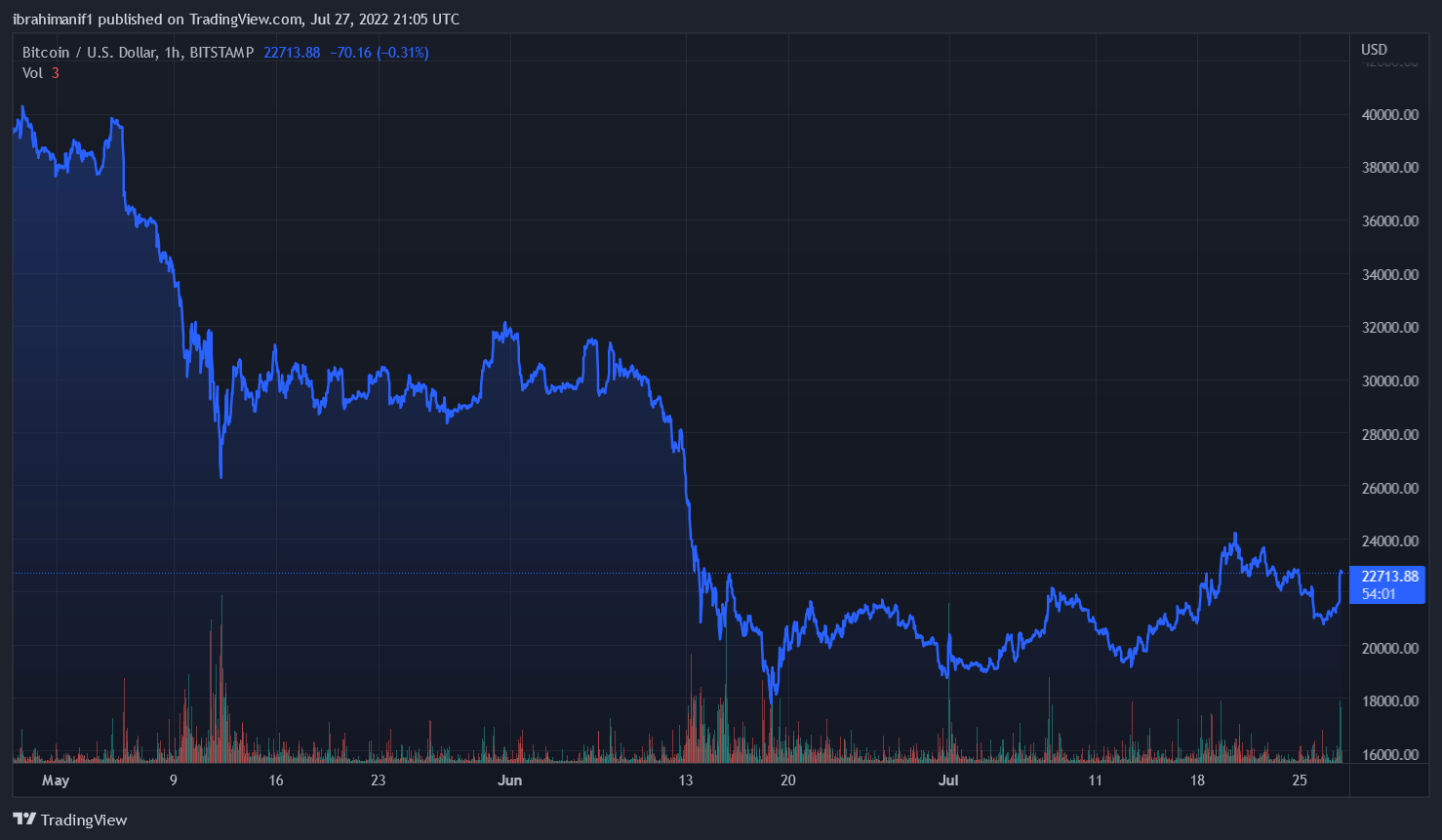Open the TradingView wordmark link at bottom left

tap(84, 820)
